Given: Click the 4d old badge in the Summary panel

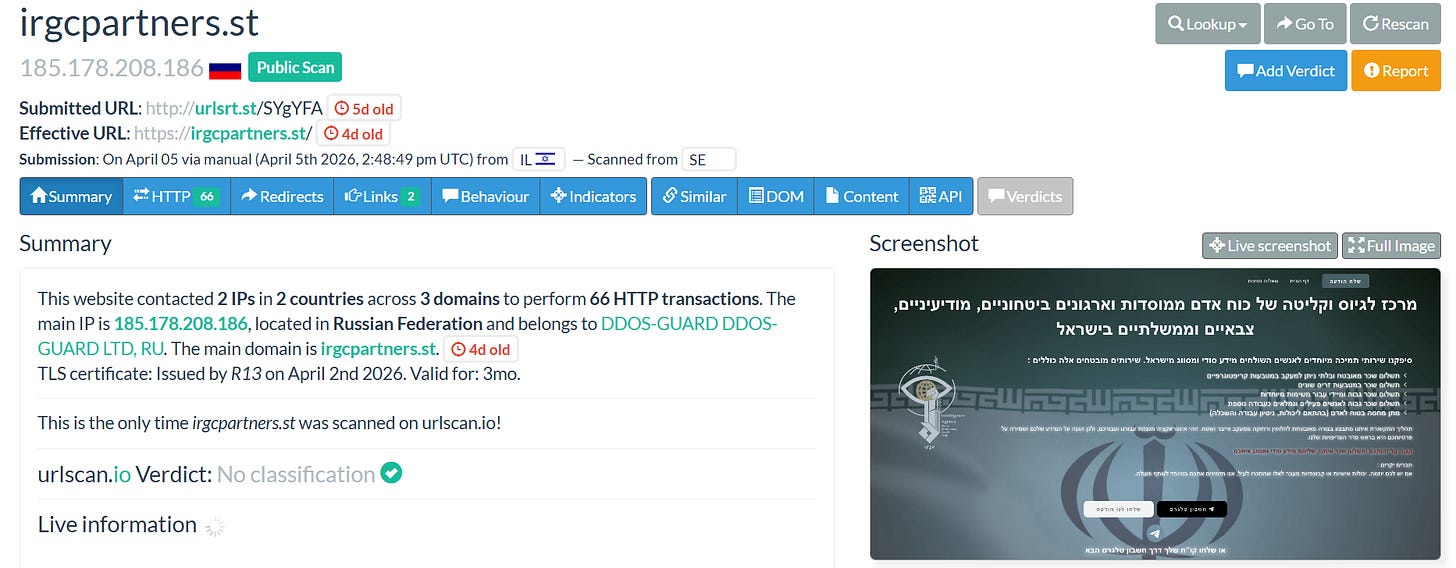Looking at the screenshot, I should (481, 349).
